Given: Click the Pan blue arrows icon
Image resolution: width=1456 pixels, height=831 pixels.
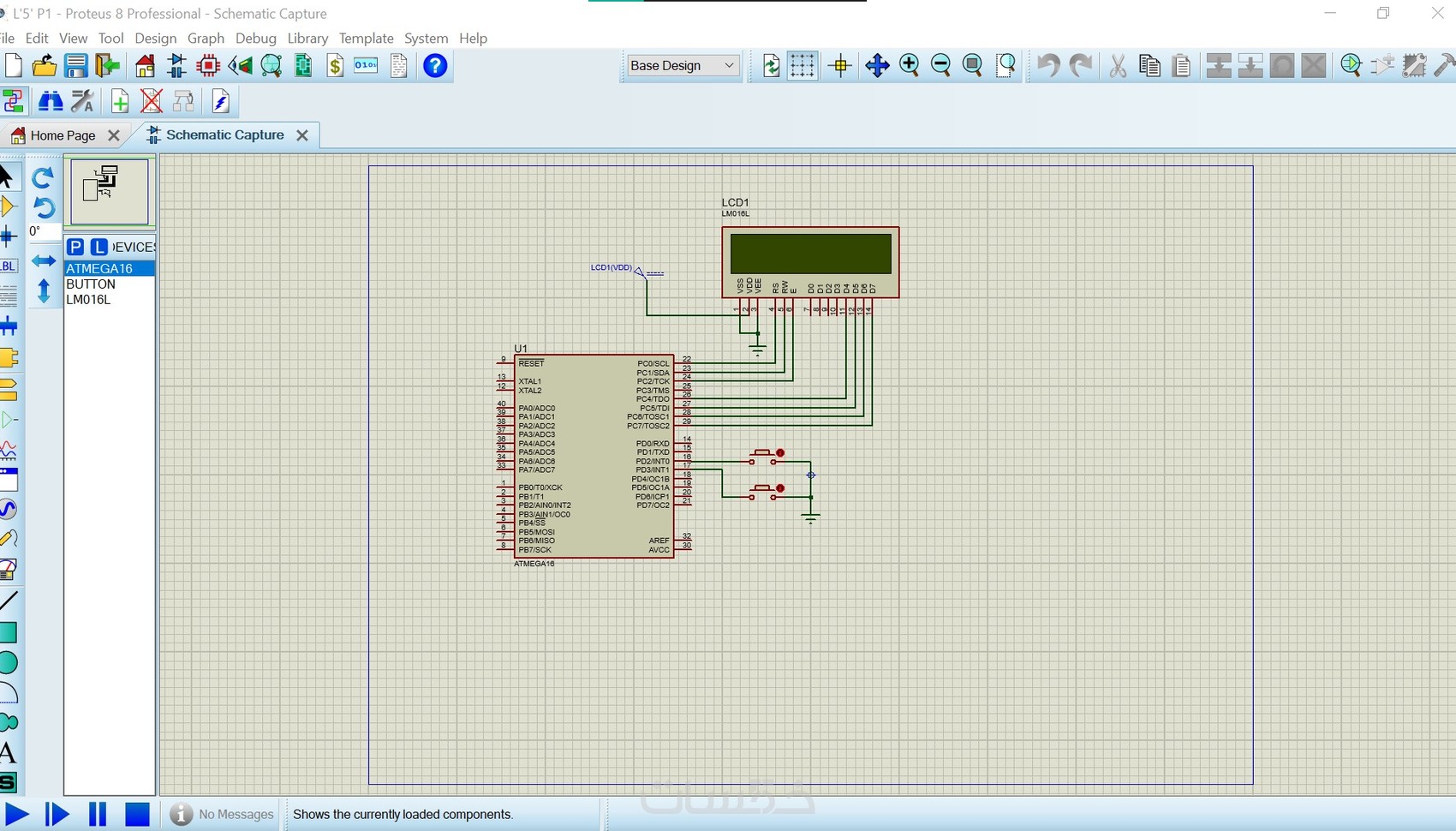Looking at the screenshot, I should click(x=877, y=66).
